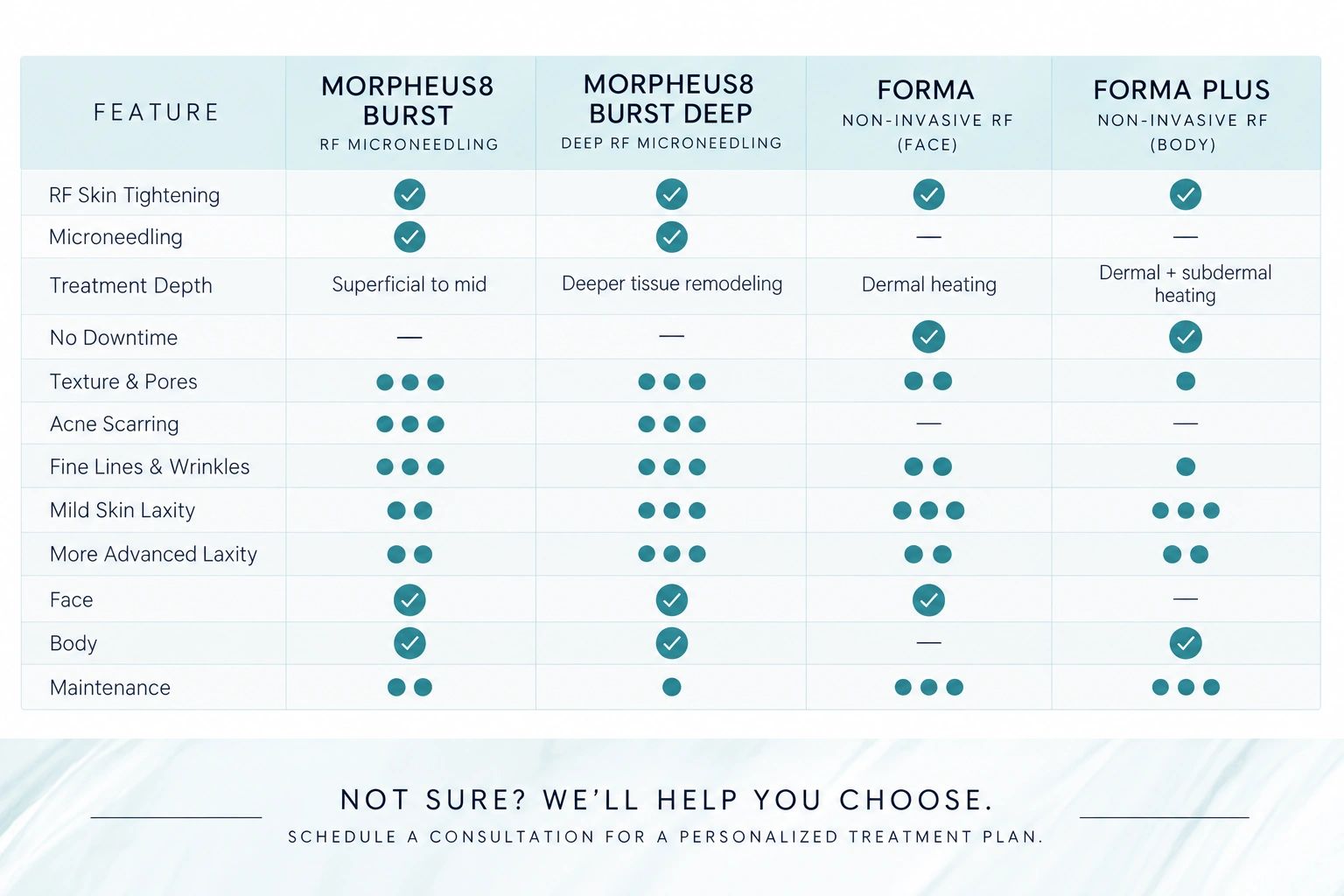Click the Face checkmark under Morpheus8 Burst Deep
The width and height of the screenshot is (1344, 896).
(x=671, y=600)
